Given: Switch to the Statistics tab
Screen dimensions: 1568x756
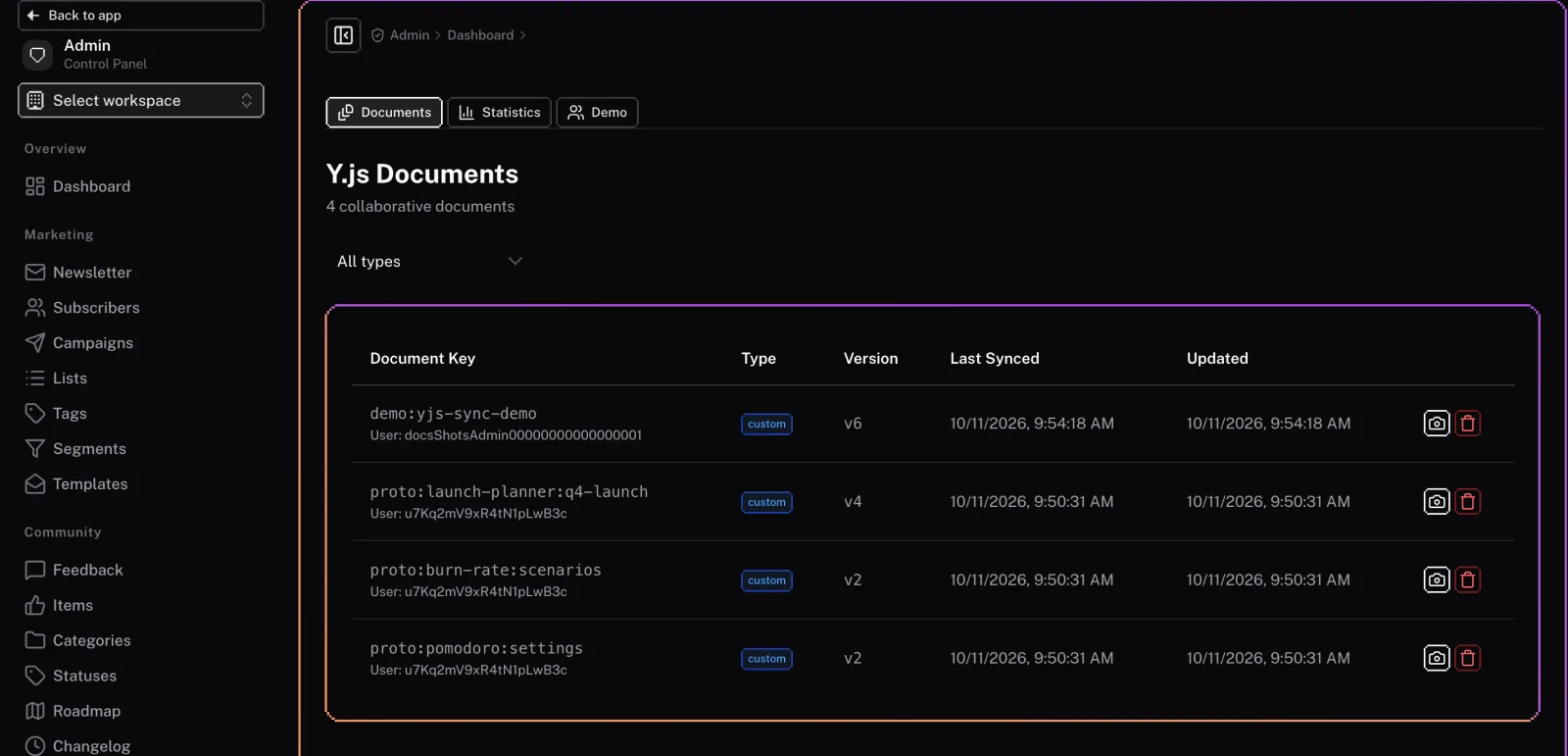Looking at the screenshot, I should 500,112.
